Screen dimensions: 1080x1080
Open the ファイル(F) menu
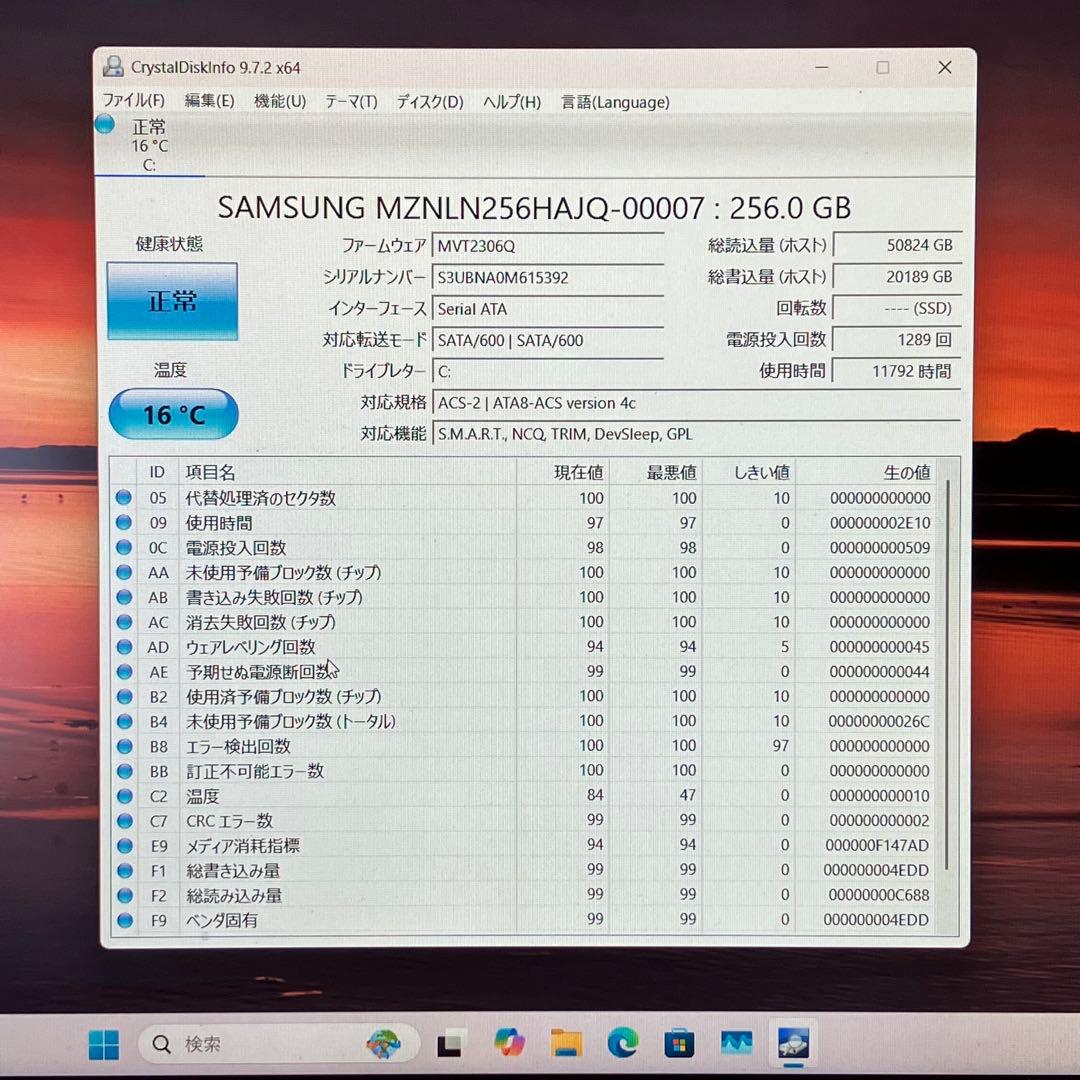point(134,102)
